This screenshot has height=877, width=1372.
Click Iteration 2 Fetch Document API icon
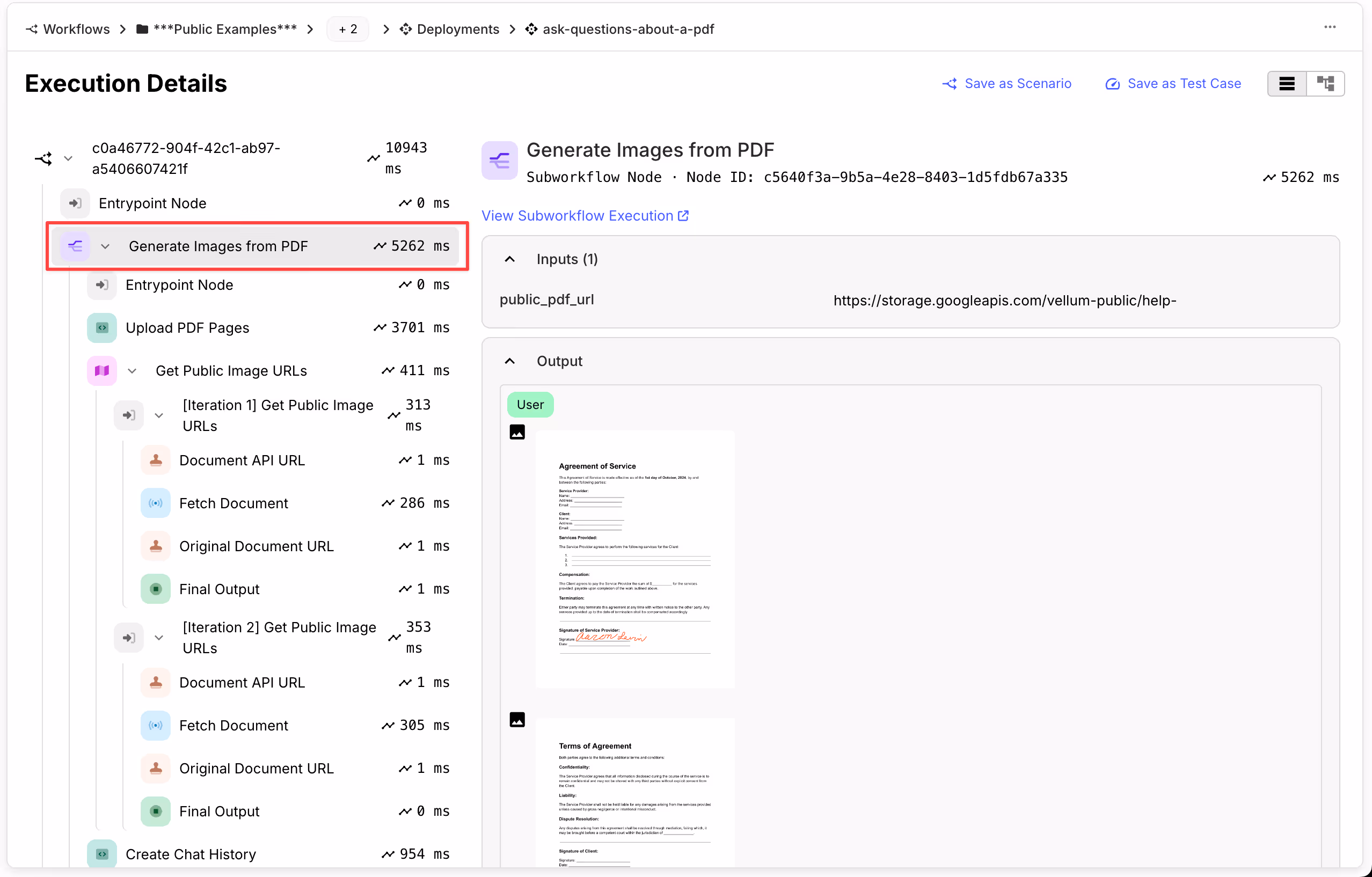pos(156,726)
